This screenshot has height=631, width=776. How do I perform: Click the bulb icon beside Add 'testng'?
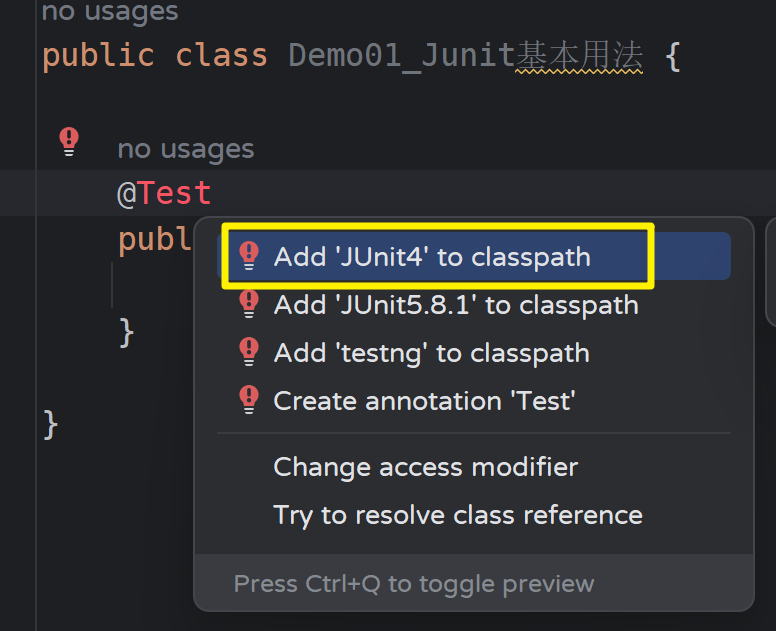(249, 353)
